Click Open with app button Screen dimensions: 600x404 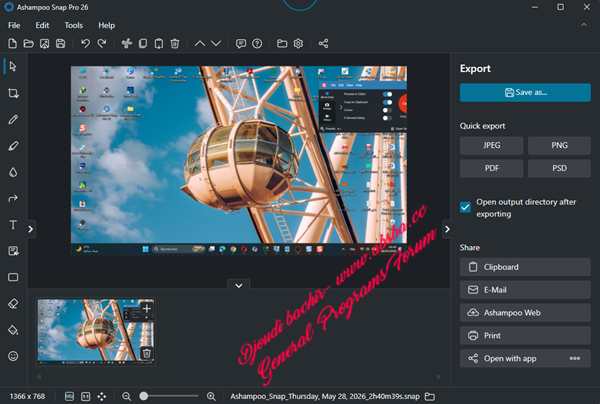tap(525, 358)
